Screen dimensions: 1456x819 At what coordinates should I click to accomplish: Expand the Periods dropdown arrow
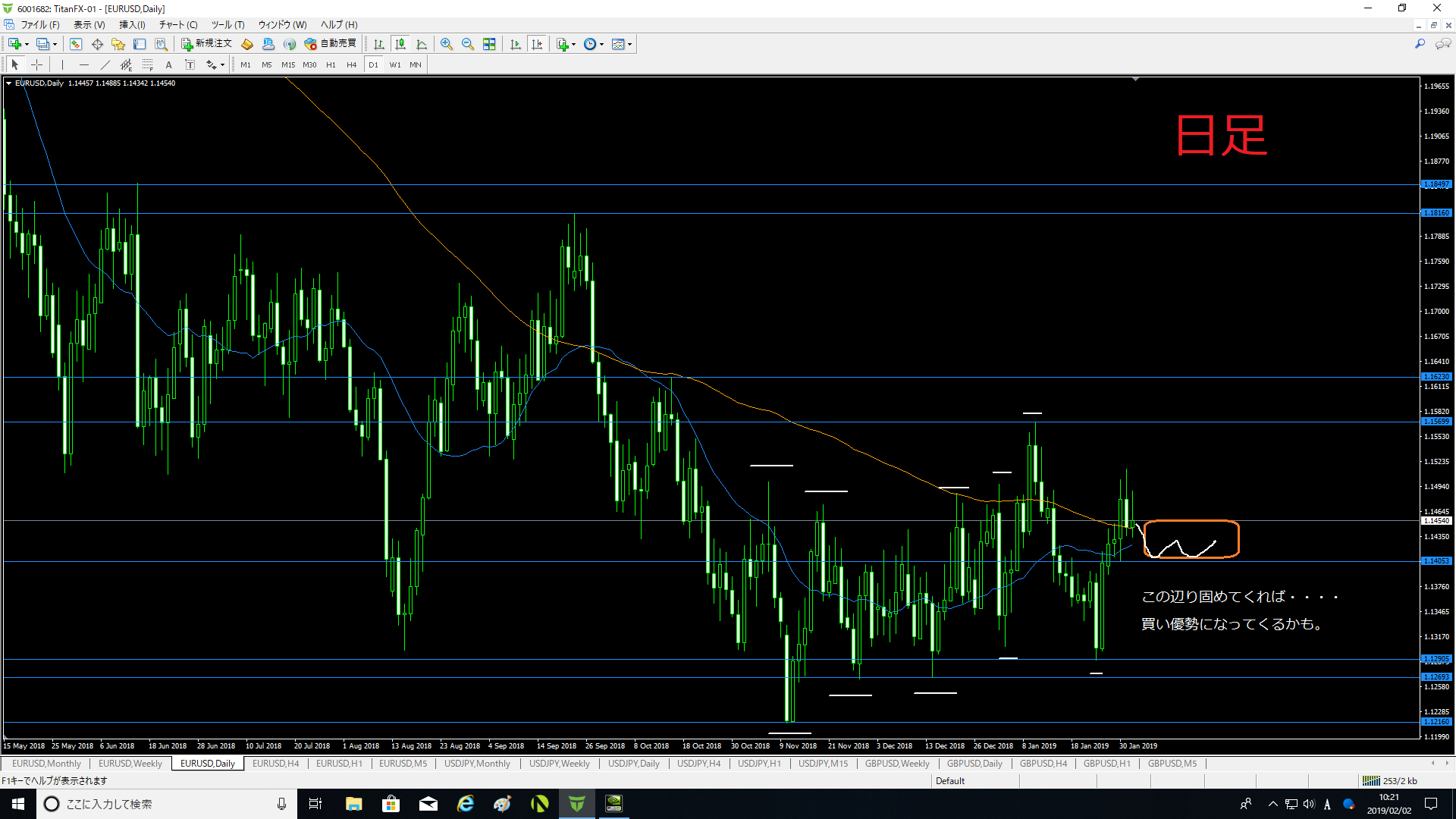pos(602,44)
